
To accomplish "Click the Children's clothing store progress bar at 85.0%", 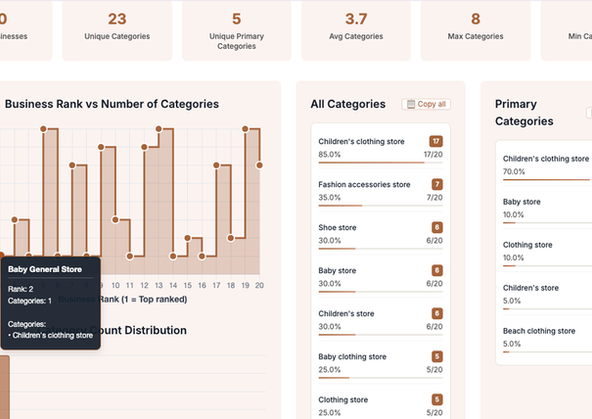I will pyautogui.click(x=381, y=163).
